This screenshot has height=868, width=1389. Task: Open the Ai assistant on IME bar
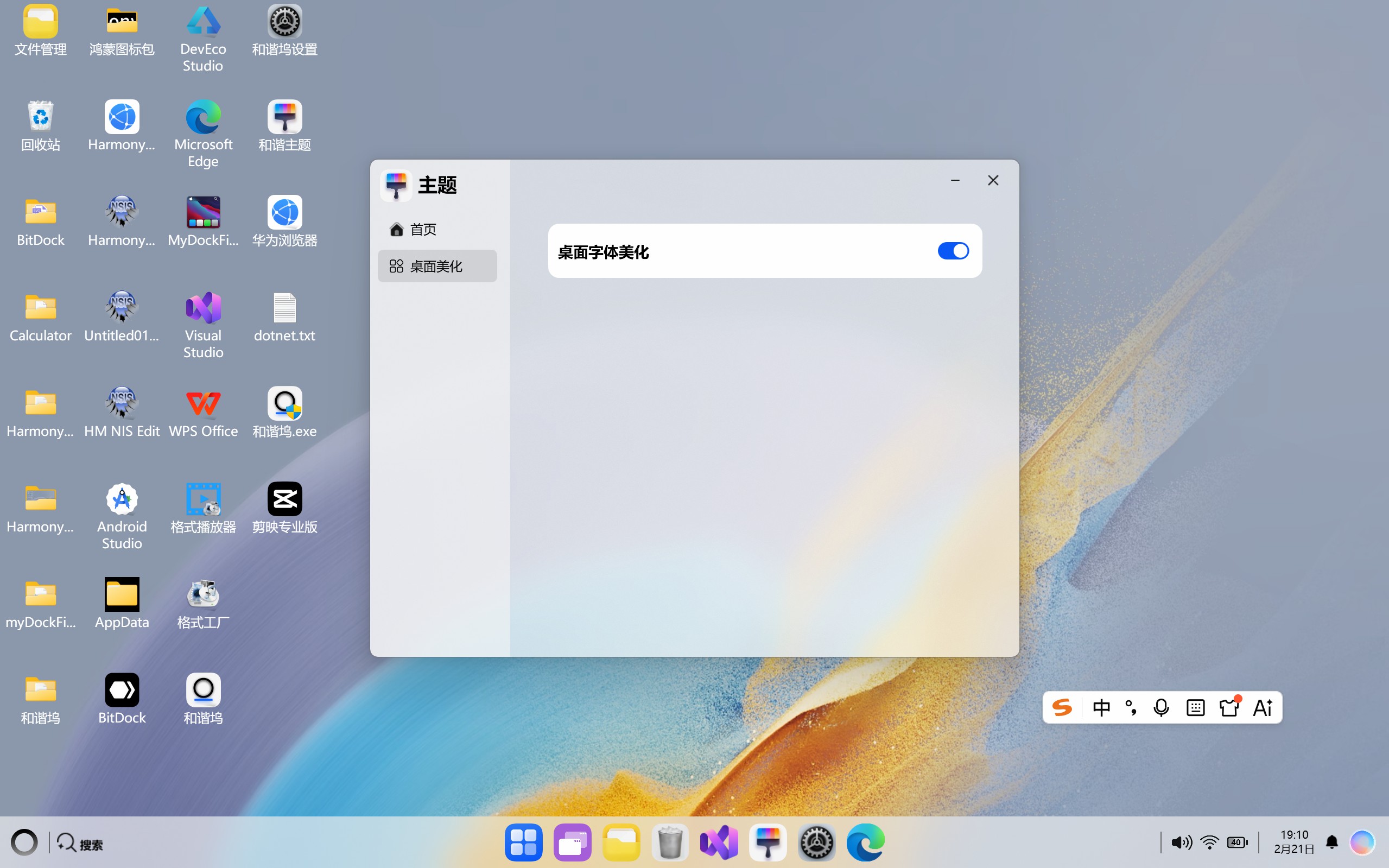pos(1263,707)
